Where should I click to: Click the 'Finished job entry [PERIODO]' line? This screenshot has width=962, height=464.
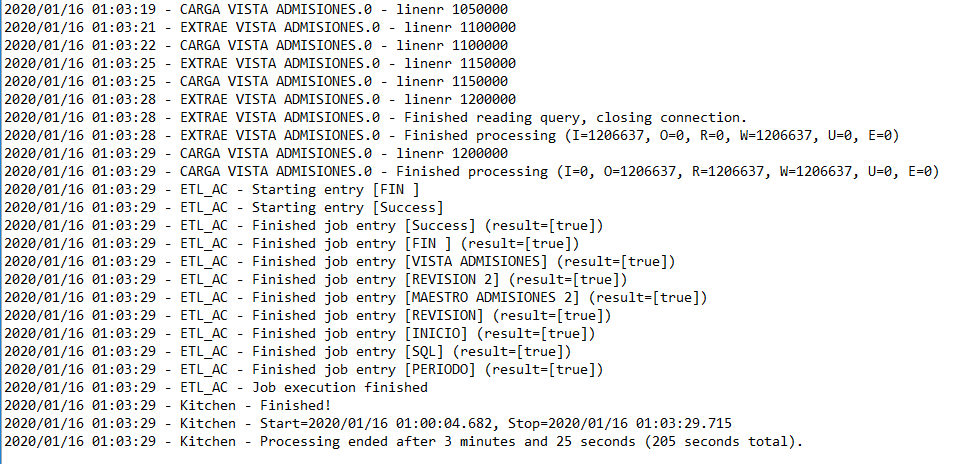[x=303, y=370]
